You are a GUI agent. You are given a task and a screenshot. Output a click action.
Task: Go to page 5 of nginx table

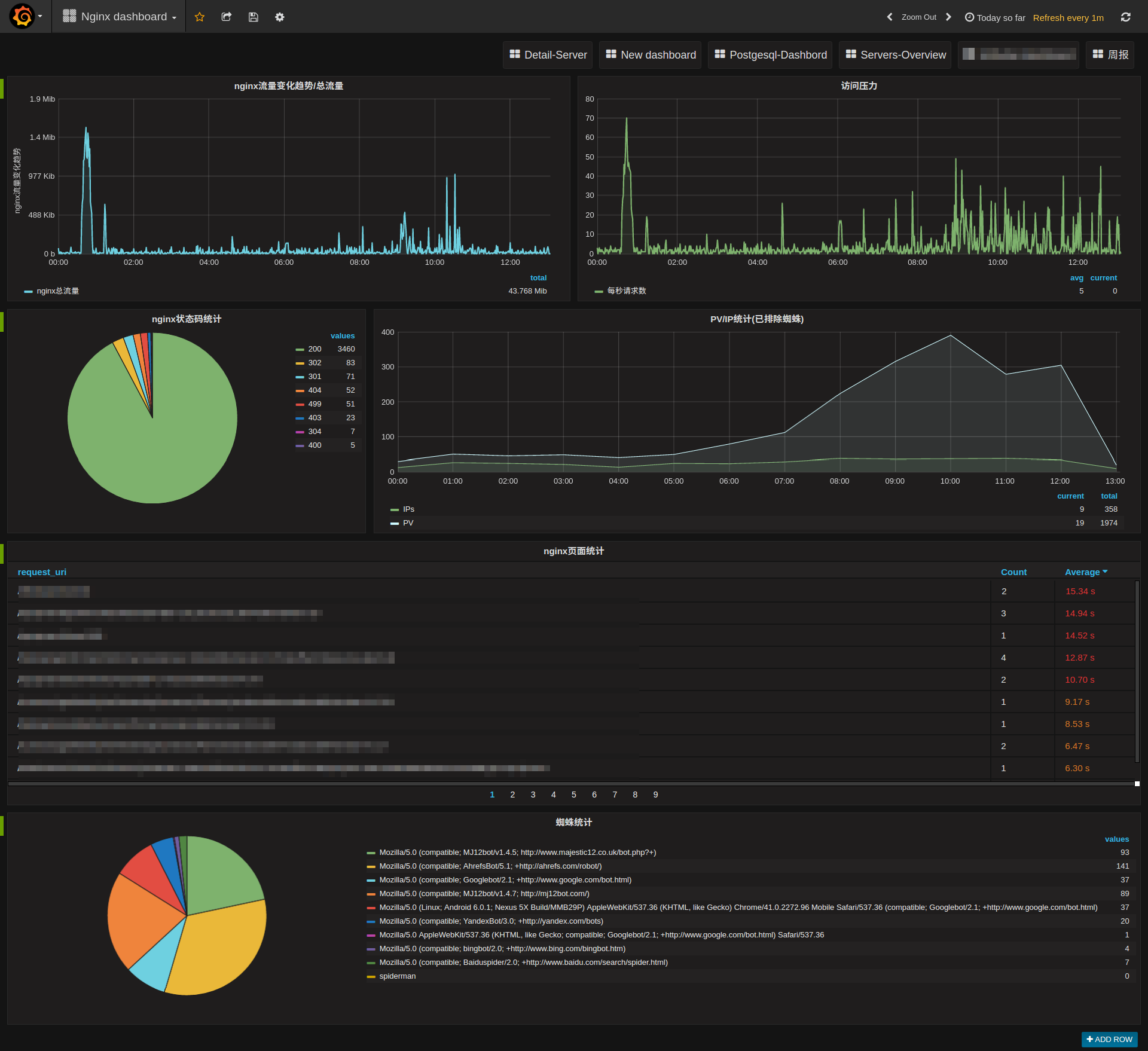point(573,795)
